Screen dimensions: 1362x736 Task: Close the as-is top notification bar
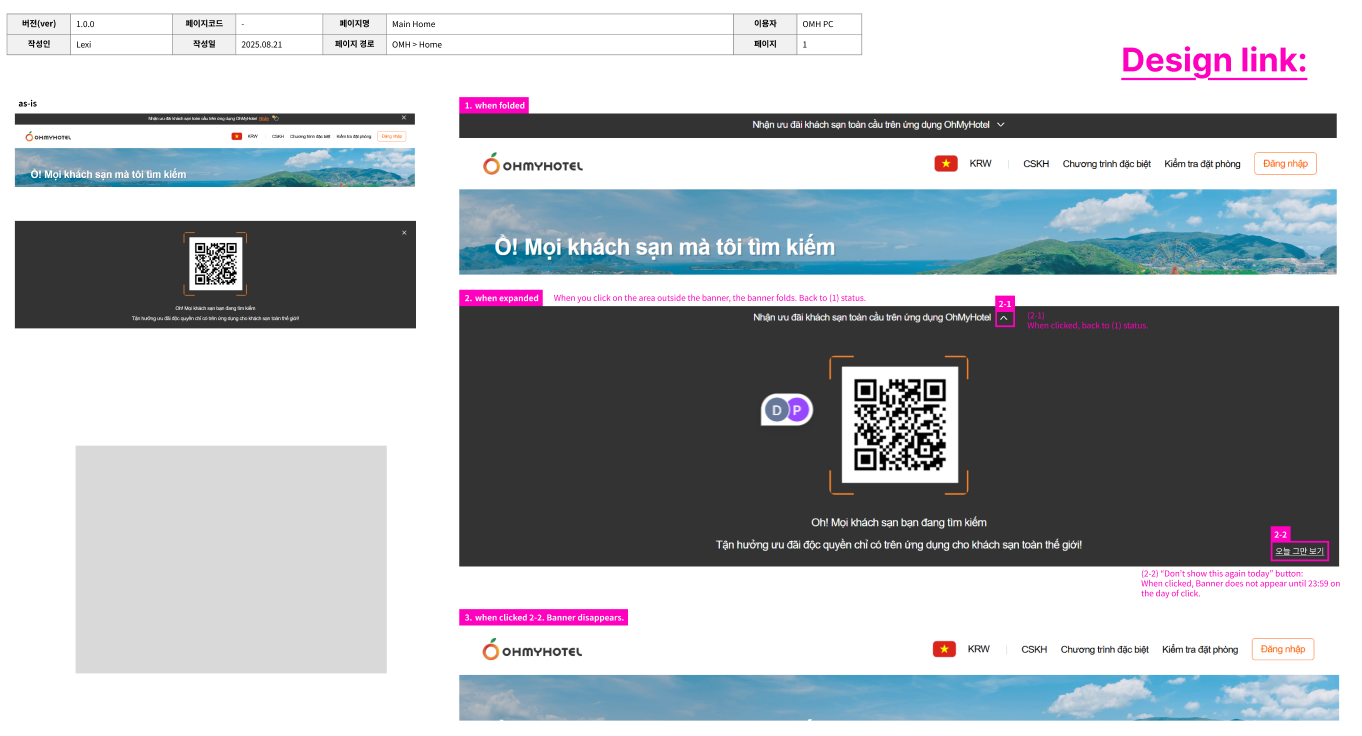(404, 118)
